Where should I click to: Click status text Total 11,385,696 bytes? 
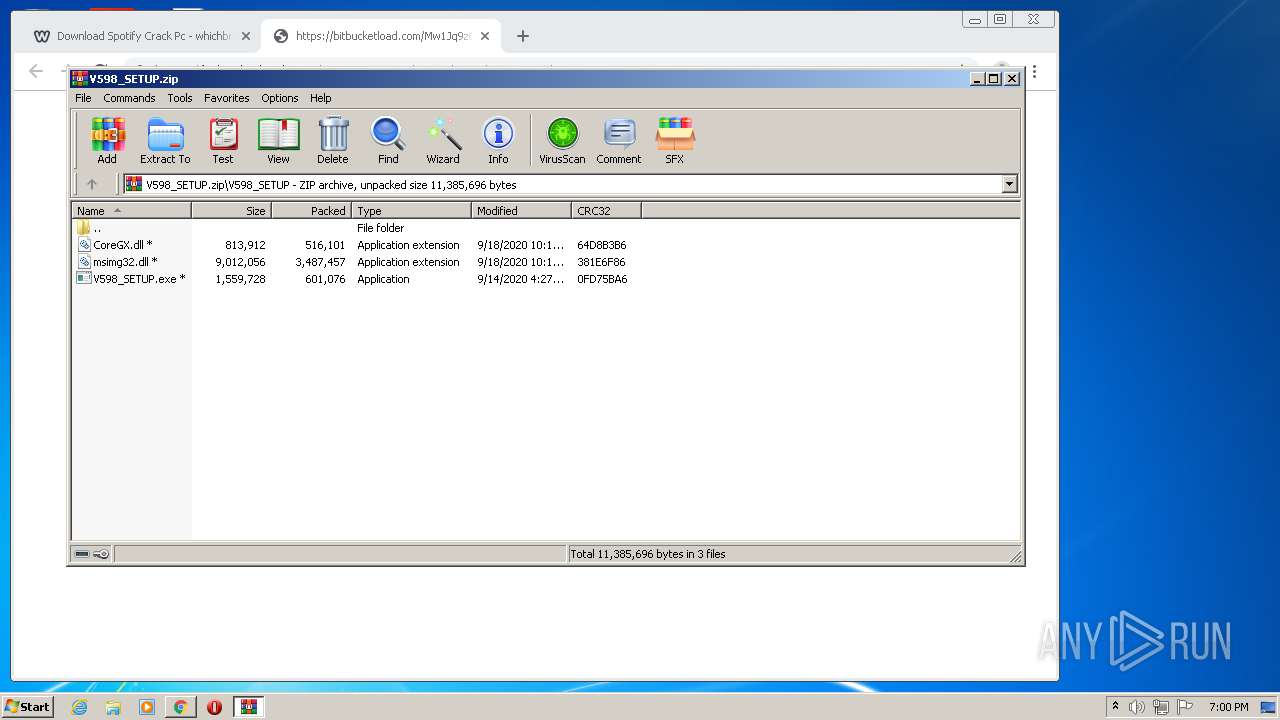coord(648,554)
